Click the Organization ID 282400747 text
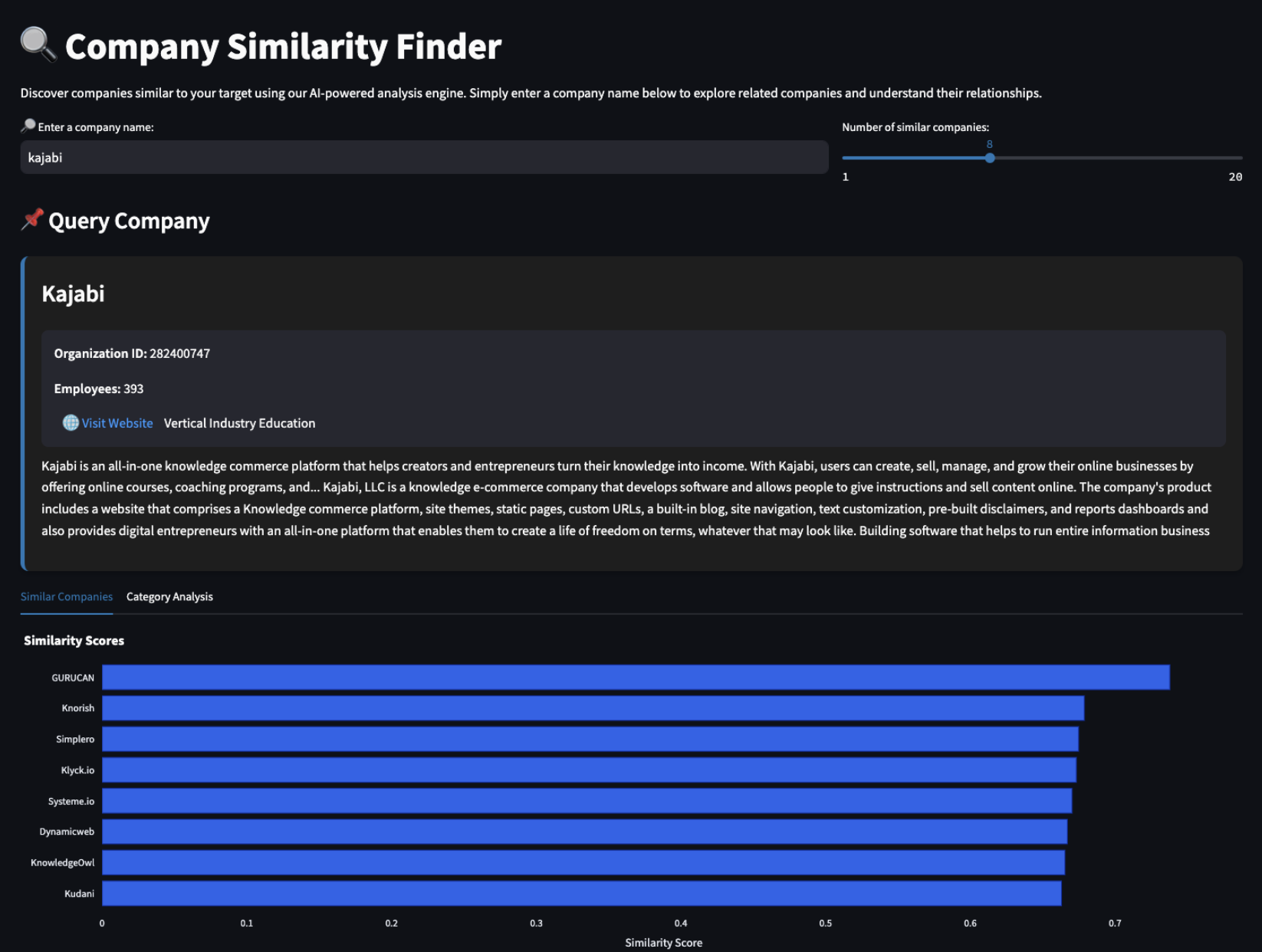 [x=132, y=353]
